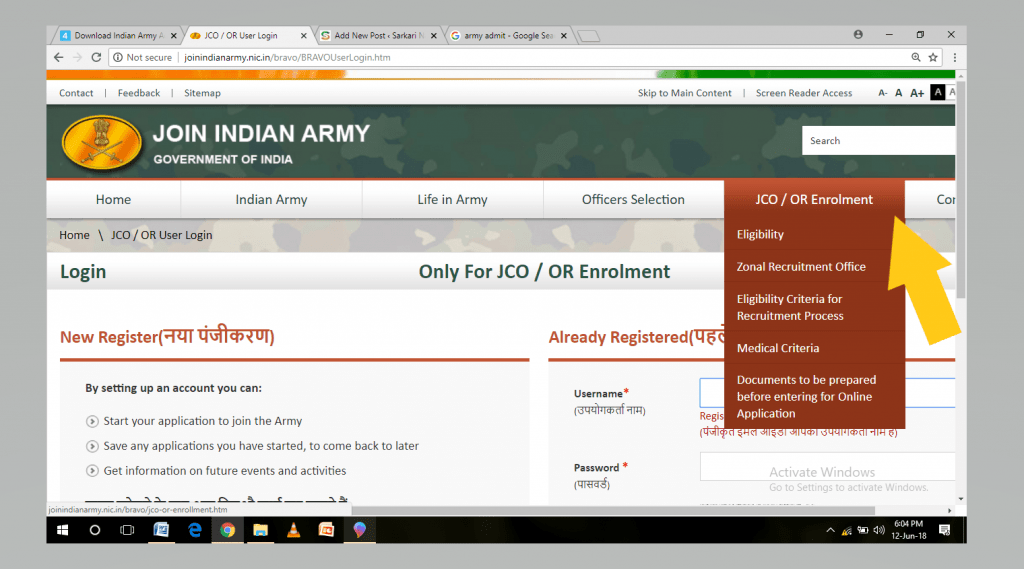Open Microsoft Edge from the taskbar
The height and width of the screenshot is (569, 1024).
pos(195,530)
